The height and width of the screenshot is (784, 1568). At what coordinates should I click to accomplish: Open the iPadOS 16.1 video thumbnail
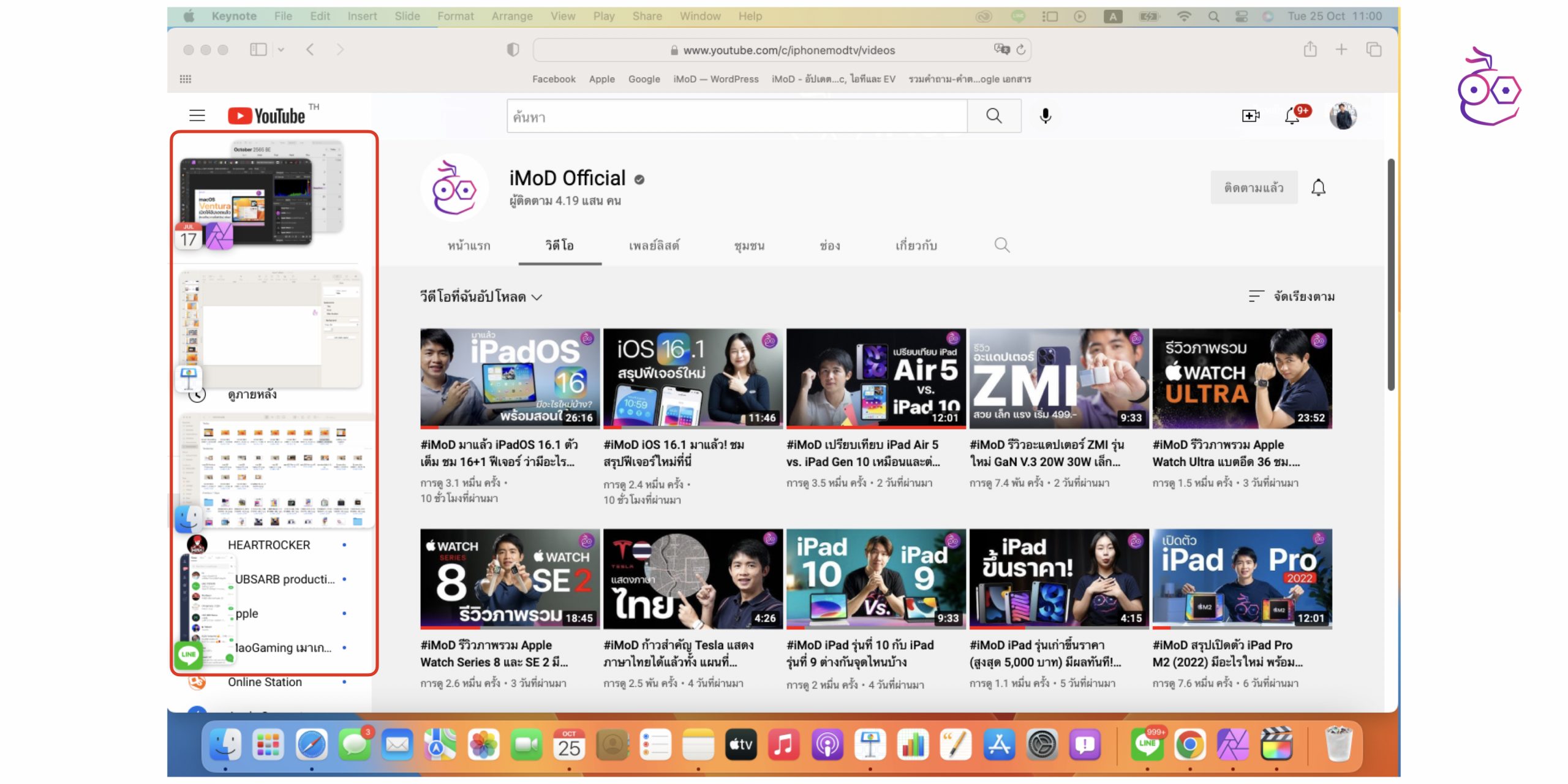510,378
